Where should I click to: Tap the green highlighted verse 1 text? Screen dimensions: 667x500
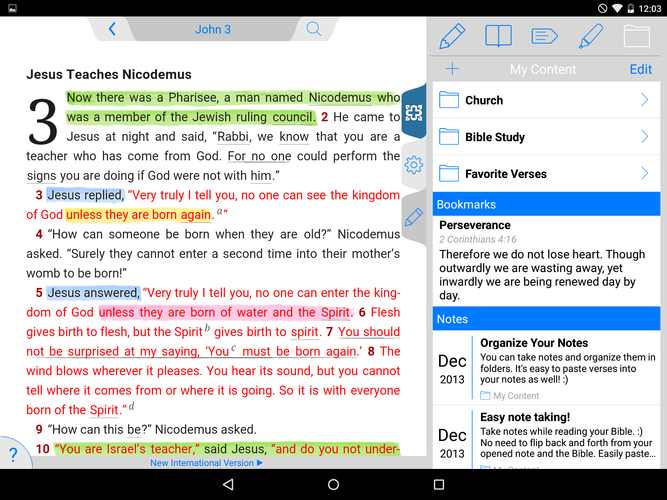pos(233,107)
